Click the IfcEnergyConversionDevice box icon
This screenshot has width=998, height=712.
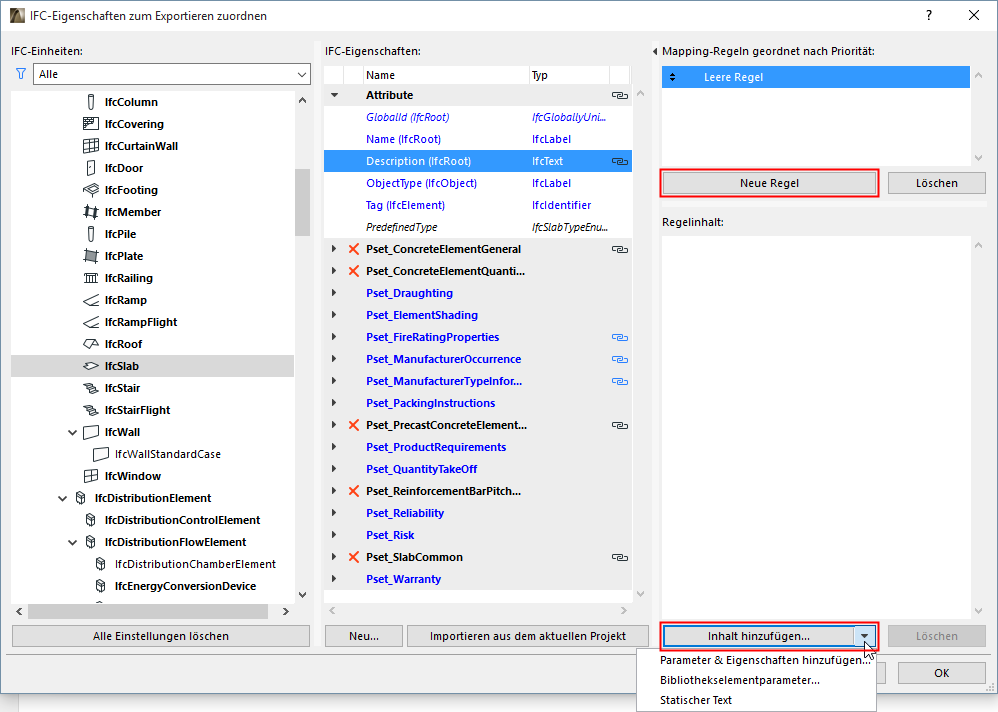101,586
